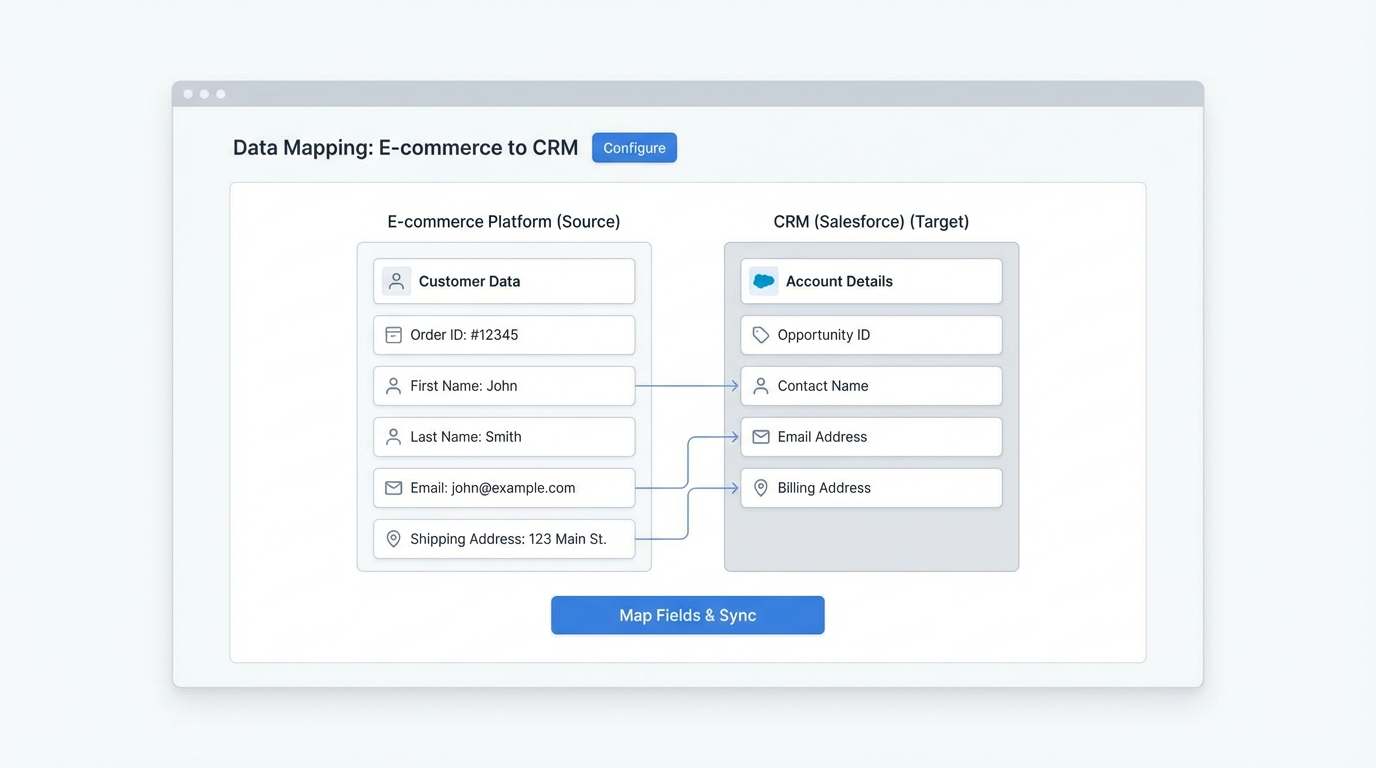This screenshot has width=1376, height=768.
Task: Click the tag icon next to Opportunity ID
Action: [x=761, y=334]
